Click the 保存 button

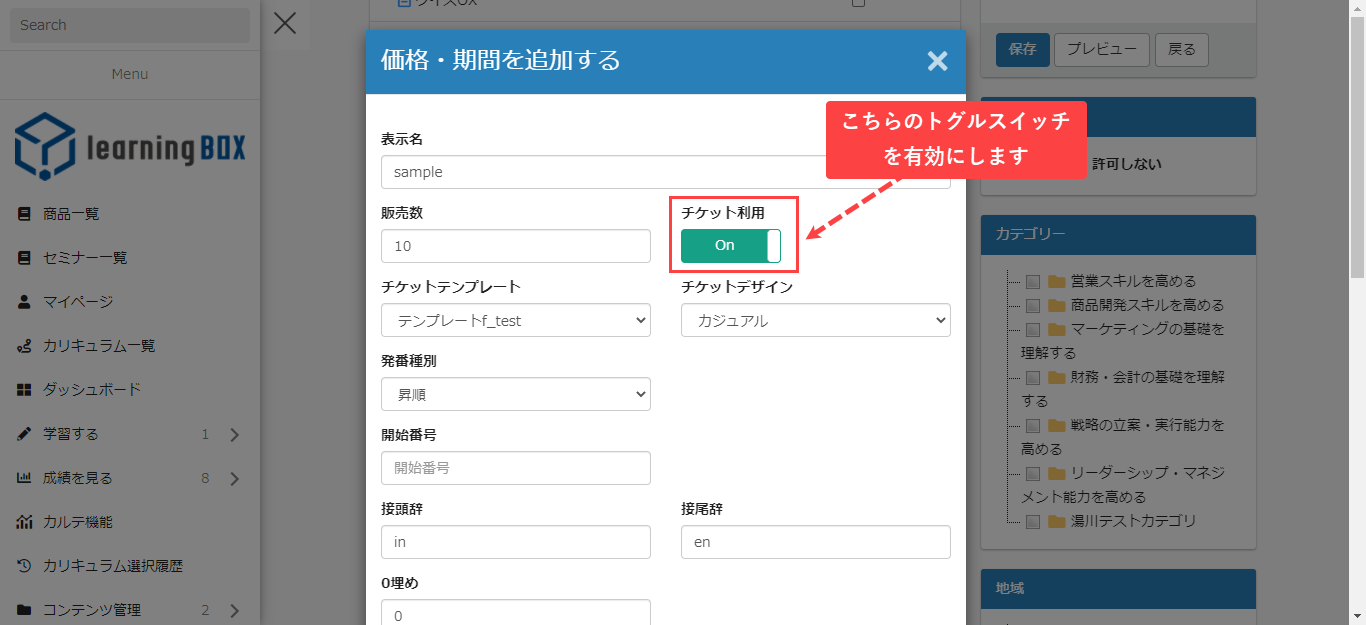pos(1022,49)
